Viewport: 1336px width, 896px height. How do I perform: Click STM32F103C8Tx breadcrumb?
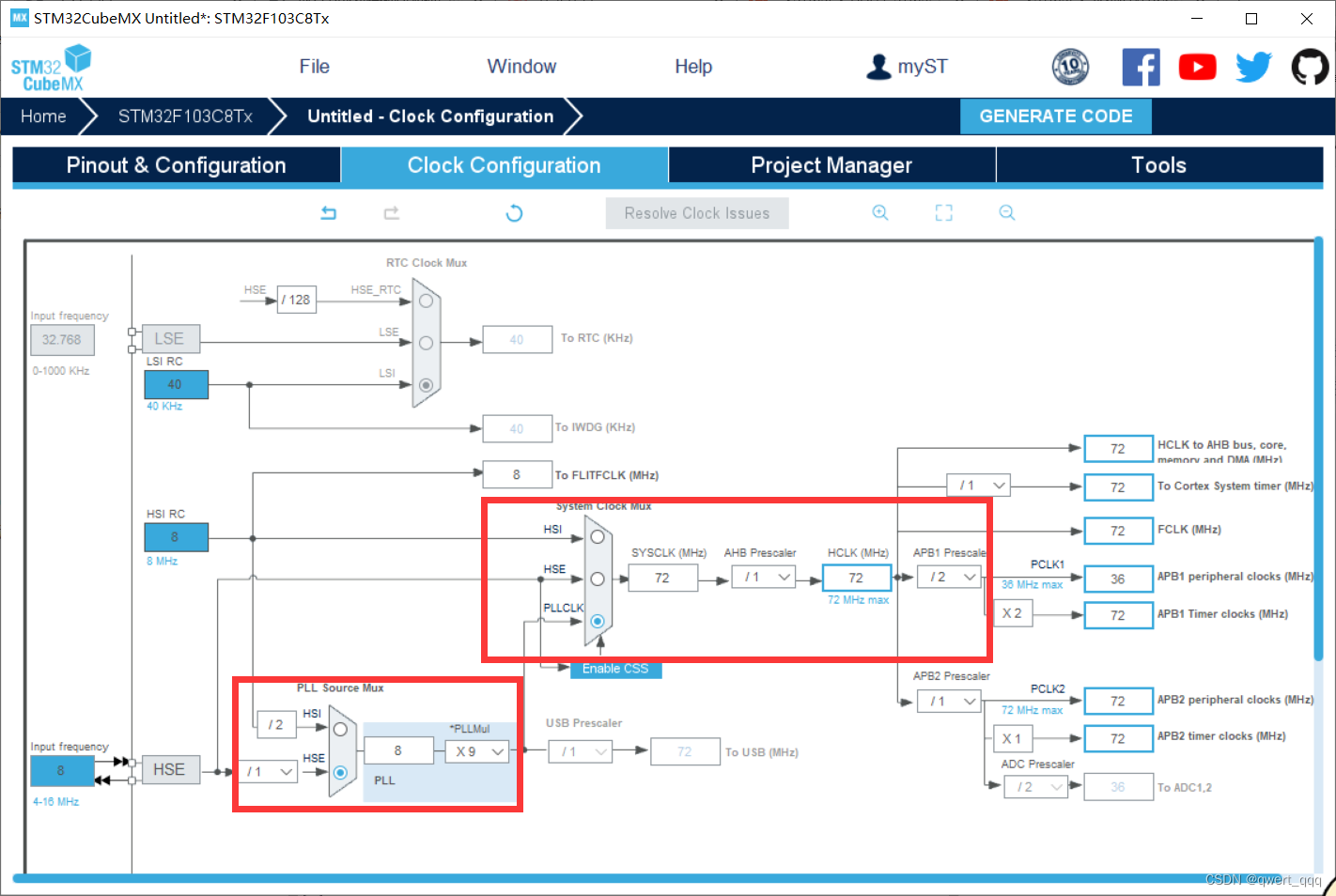(x=185, y=116)
